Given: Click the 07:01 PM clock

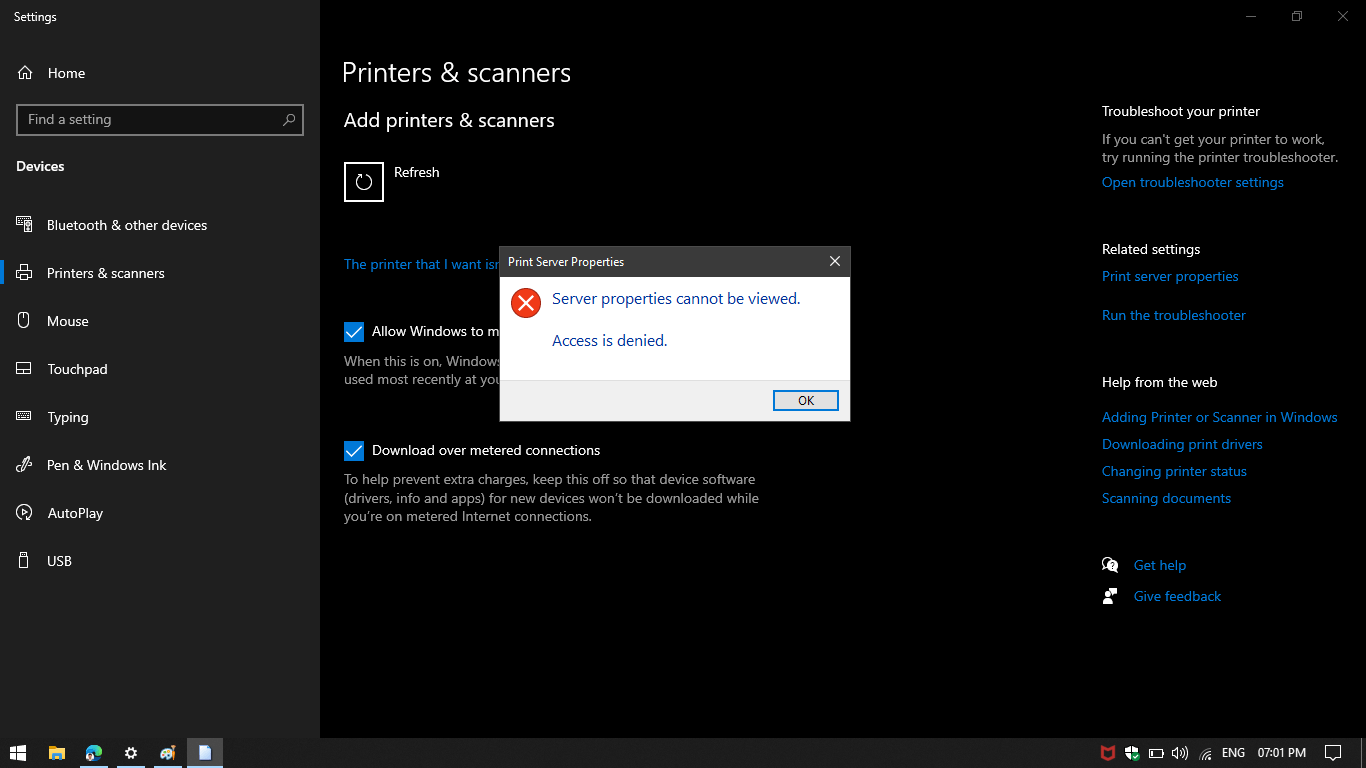Looking at the screenshot, I should click(x=1282, y=753).
